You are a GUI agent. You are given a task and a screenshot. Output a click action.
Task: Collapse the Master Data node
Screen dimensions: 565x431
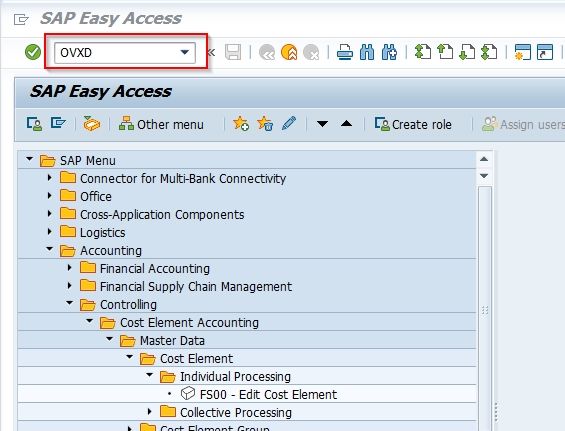[110, 339]
